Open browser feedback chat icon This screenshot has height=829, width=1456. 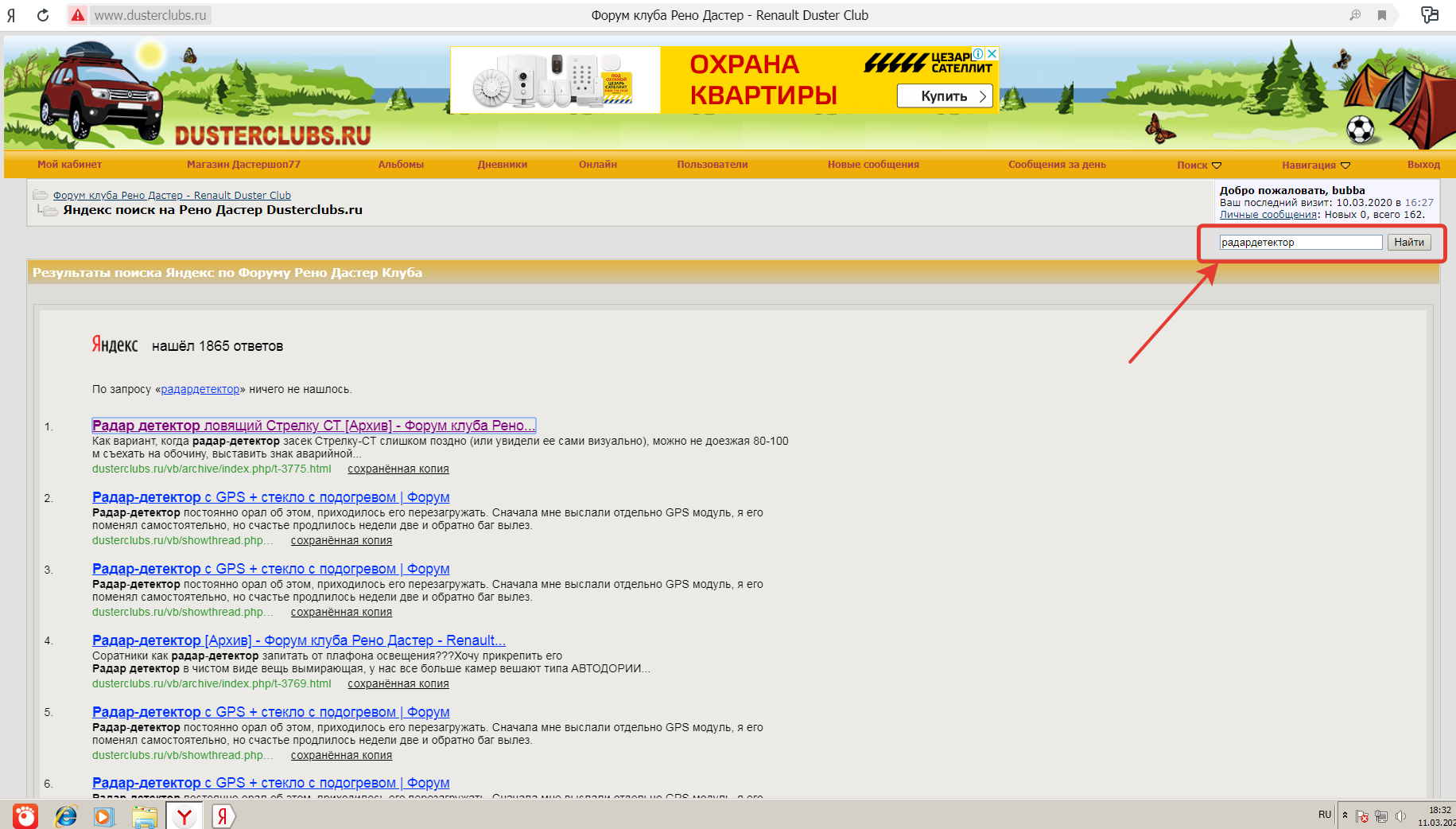[x=1430, y=15]
